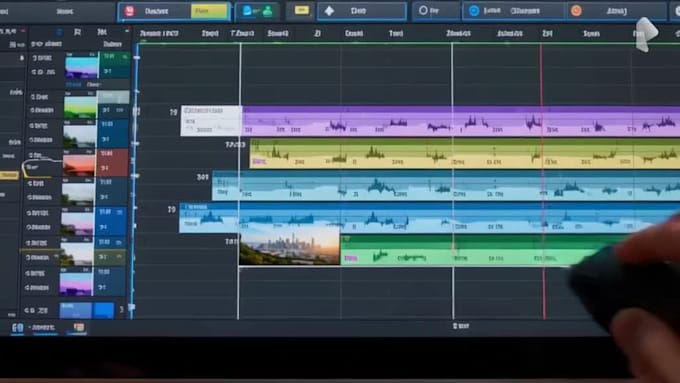Click the flag icon above the media list
The width and height of the screenshot is (680, 383).
pos(77,32)
